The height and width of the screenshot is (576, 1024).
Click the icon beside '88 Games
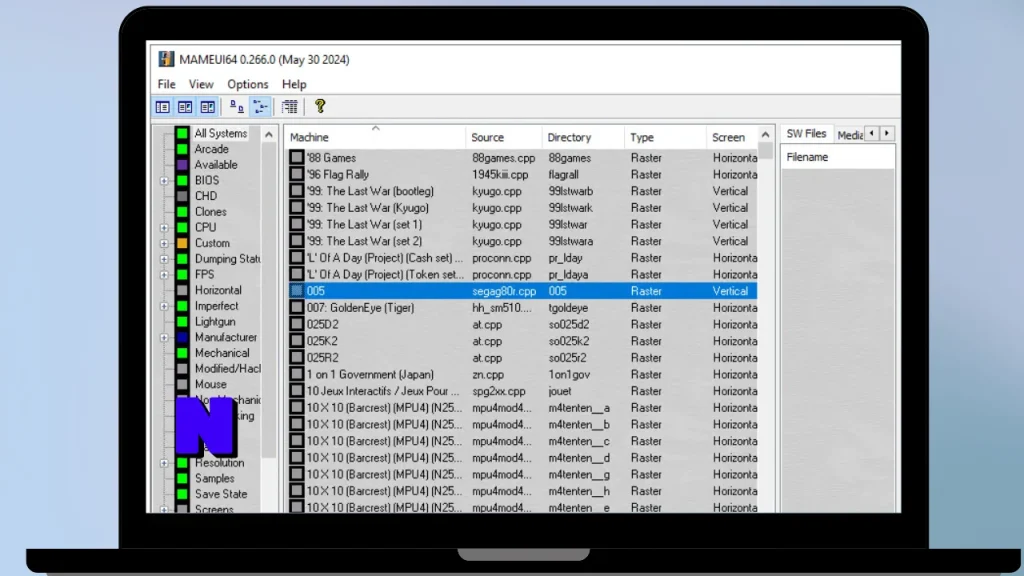point(297,157)
